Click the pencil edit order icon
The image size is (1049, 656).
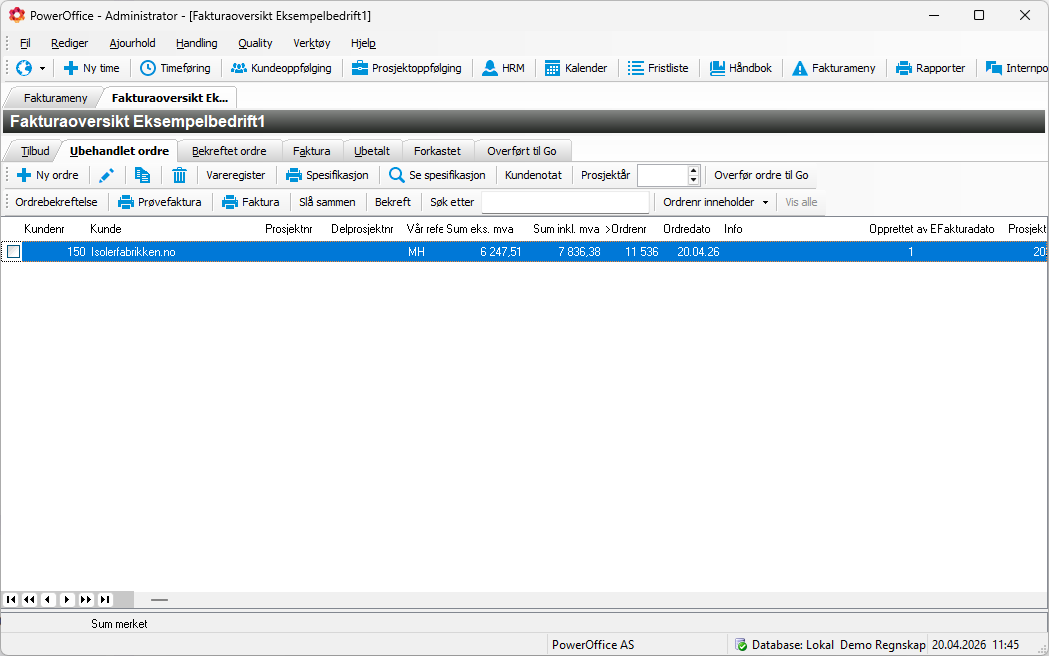click(107, 175)
